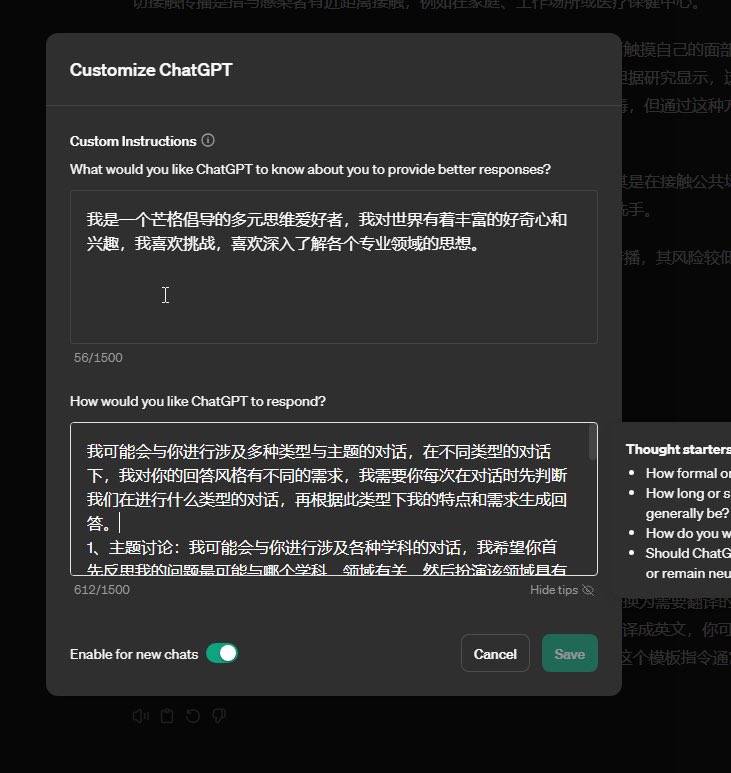The width and height of the screenshot is (731, 773).
Task: Click the green Save button
Action: point(570,653)
